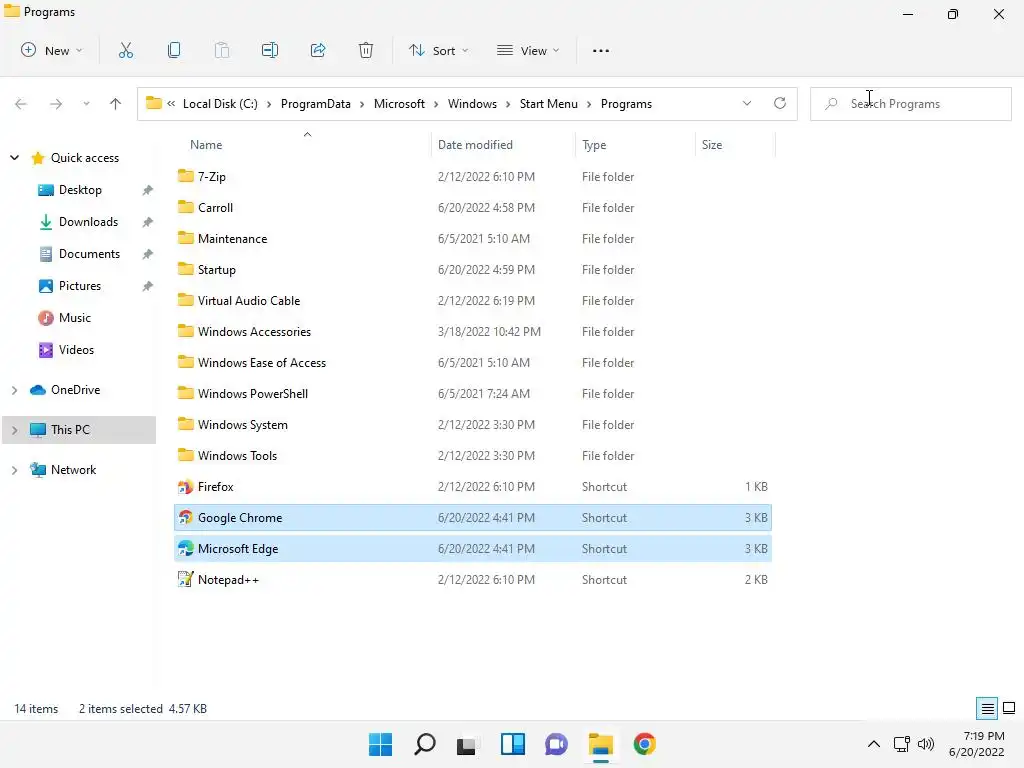Click Windows breadcrumb segment
The image size is (1024, 768).
(x=472, y=104)
